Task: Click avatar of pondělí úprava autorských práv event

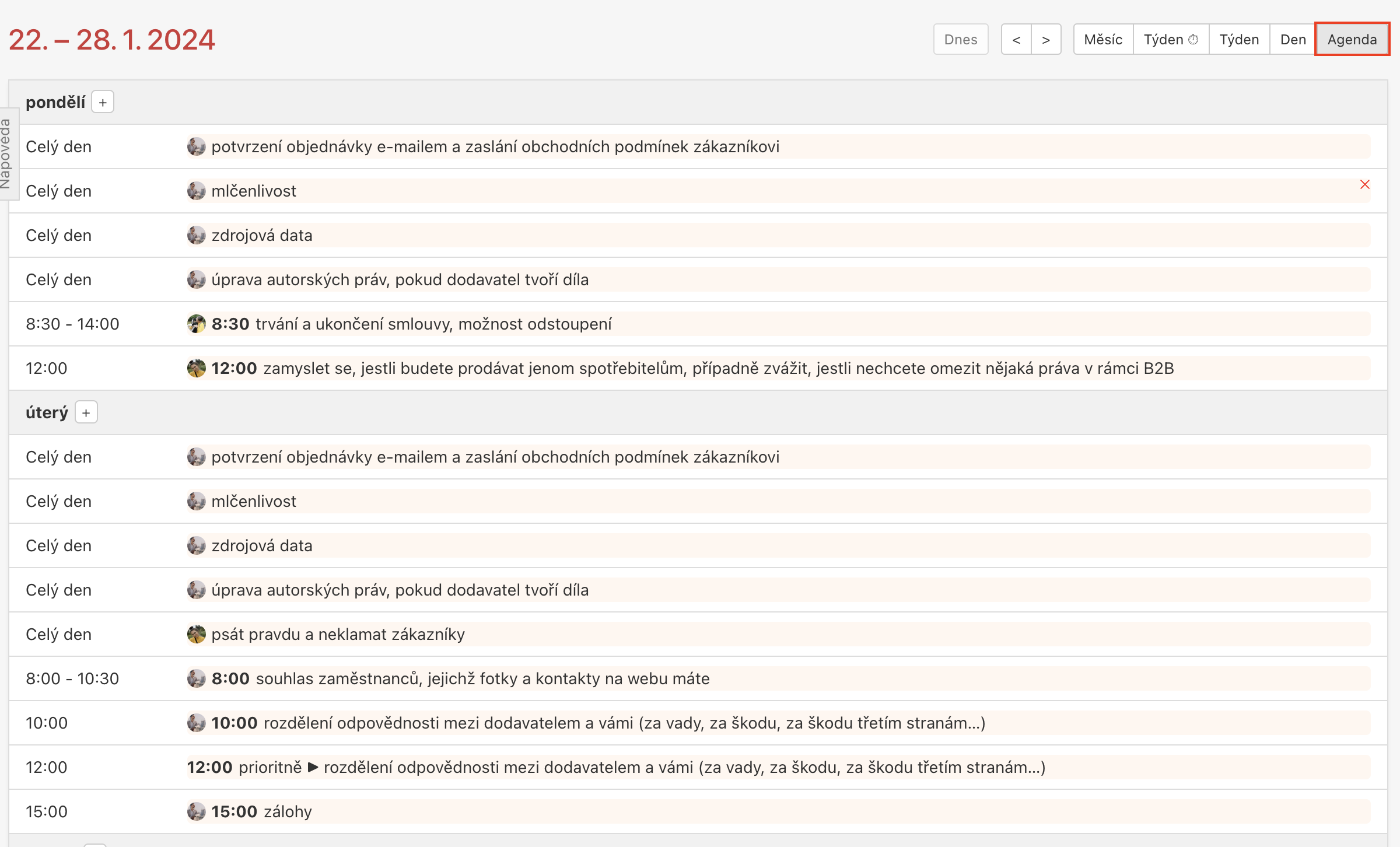Action: coord(197,279)
